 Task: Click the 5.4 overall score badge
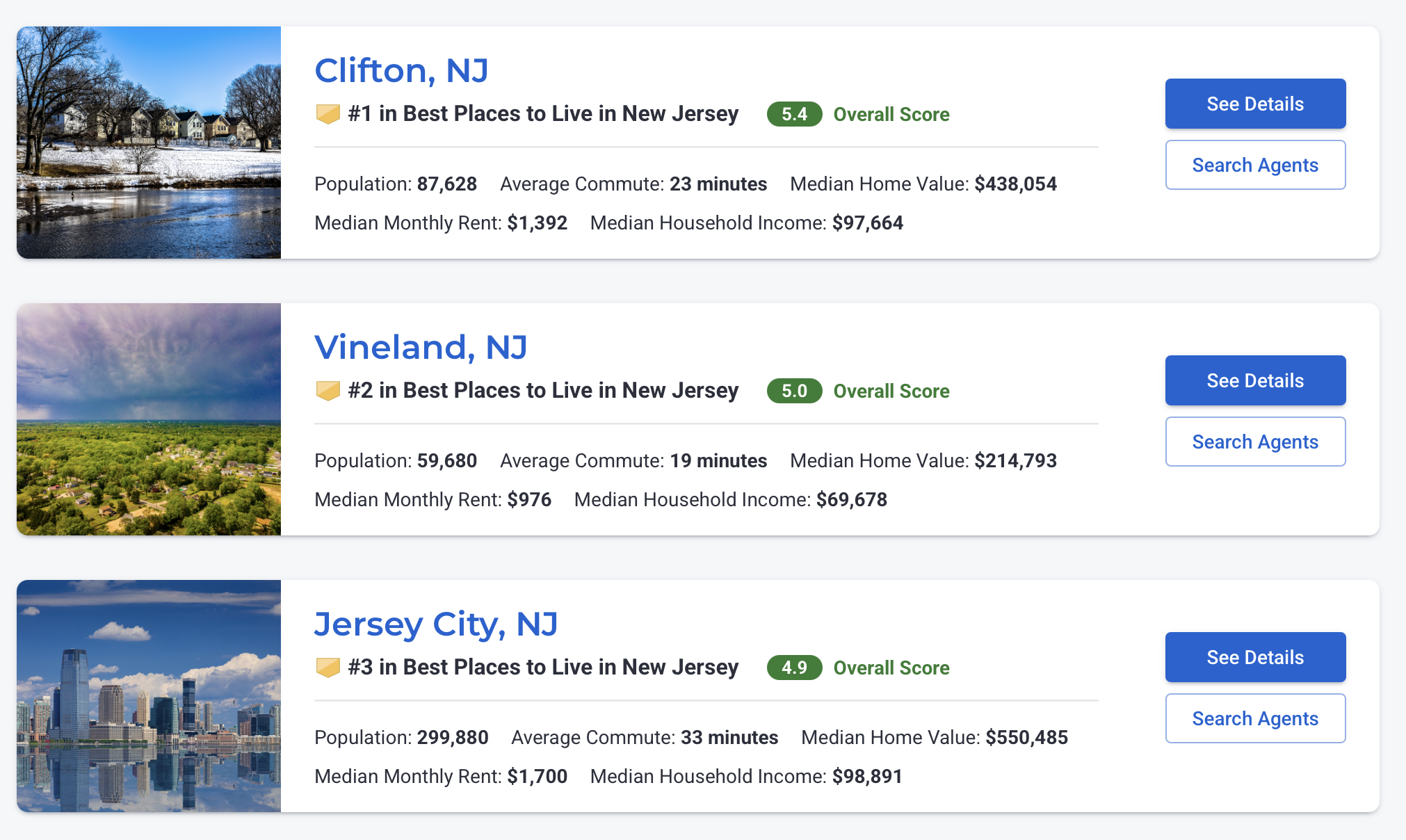tap(794, 114)
